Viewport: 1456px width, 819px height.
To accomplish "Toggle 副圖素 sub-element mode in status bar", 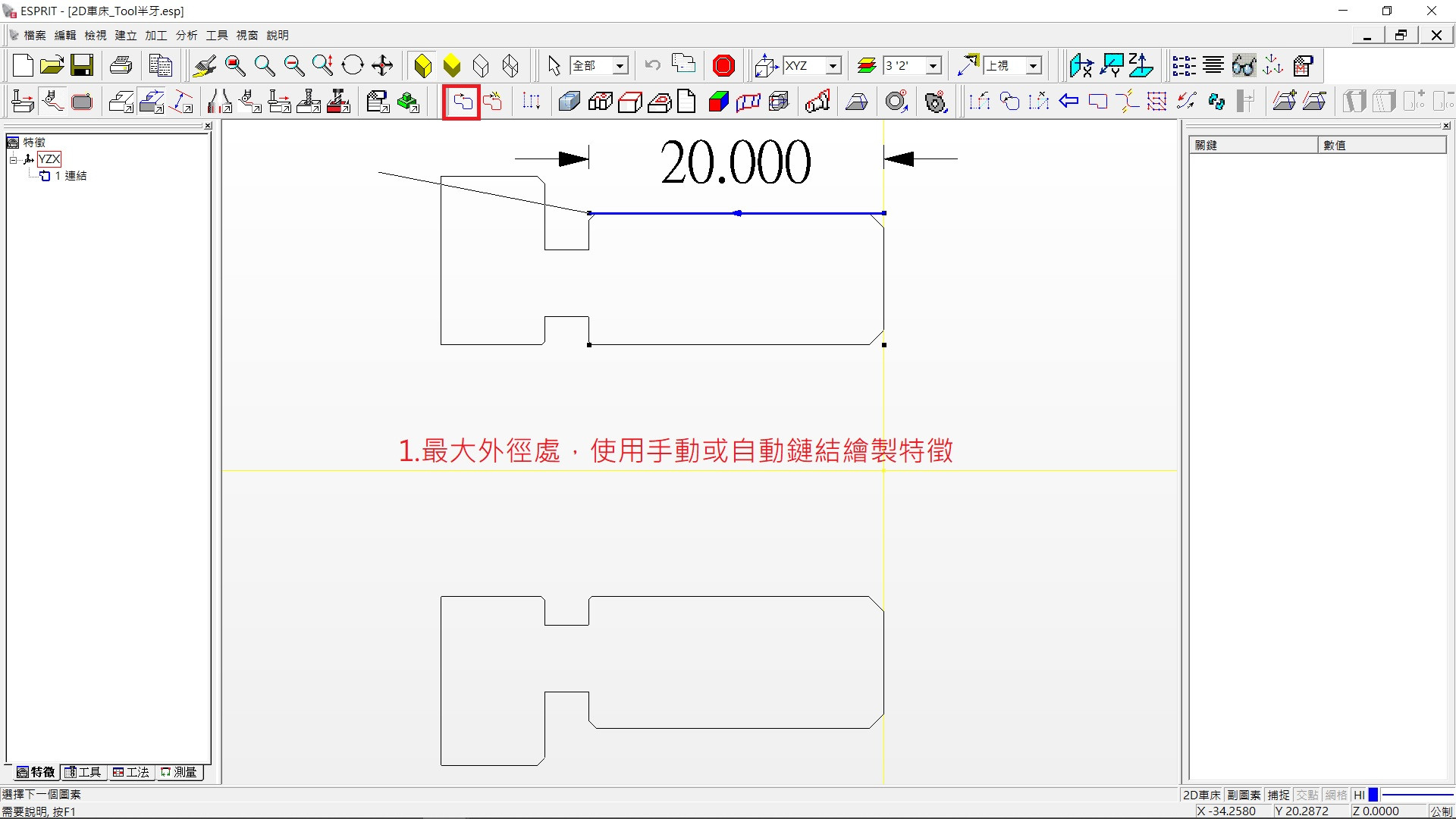I will click(x=1244, y=795).
